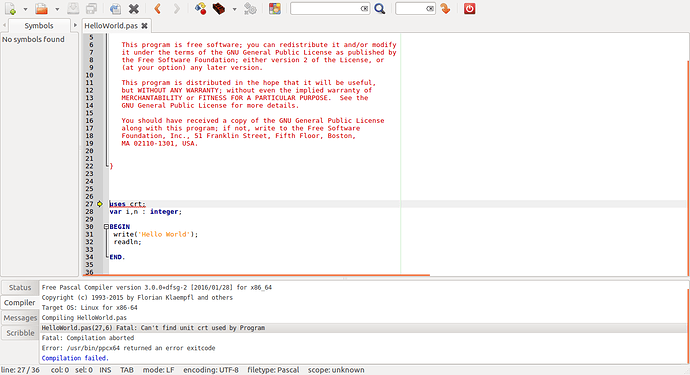The image size is (690, 375).
Task: Click the "line: 27 / 36" status bar entry
Action: click(x=20, y=370)
